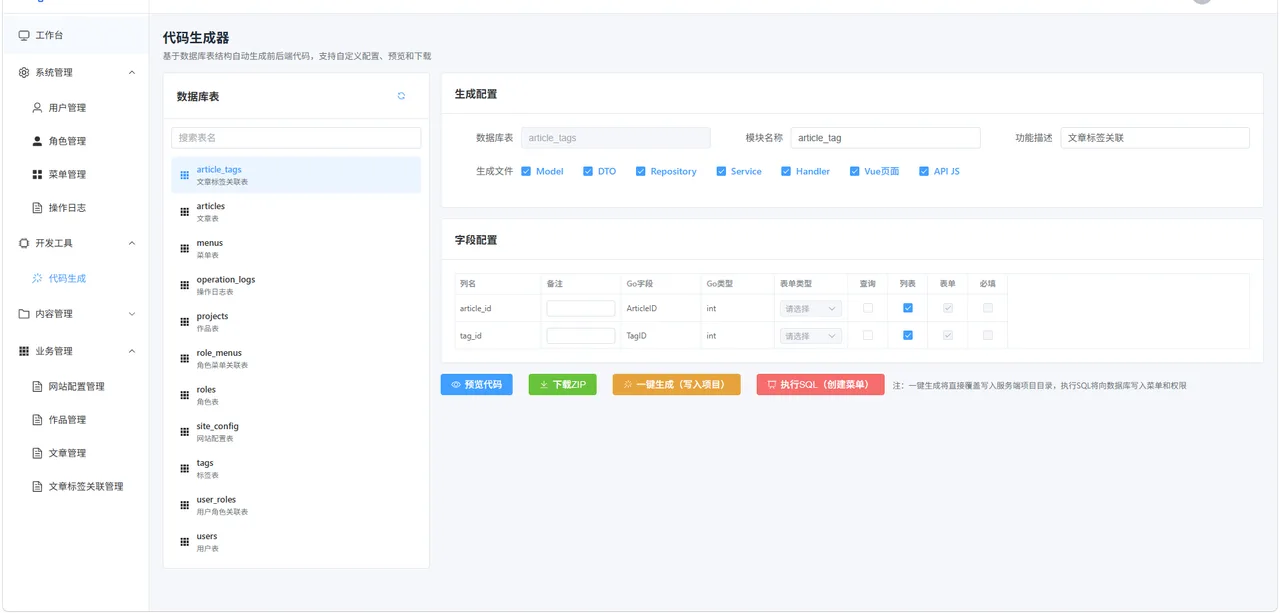
Task: Open 表单类型 dropdown for article_id
Action: [811, 308]
